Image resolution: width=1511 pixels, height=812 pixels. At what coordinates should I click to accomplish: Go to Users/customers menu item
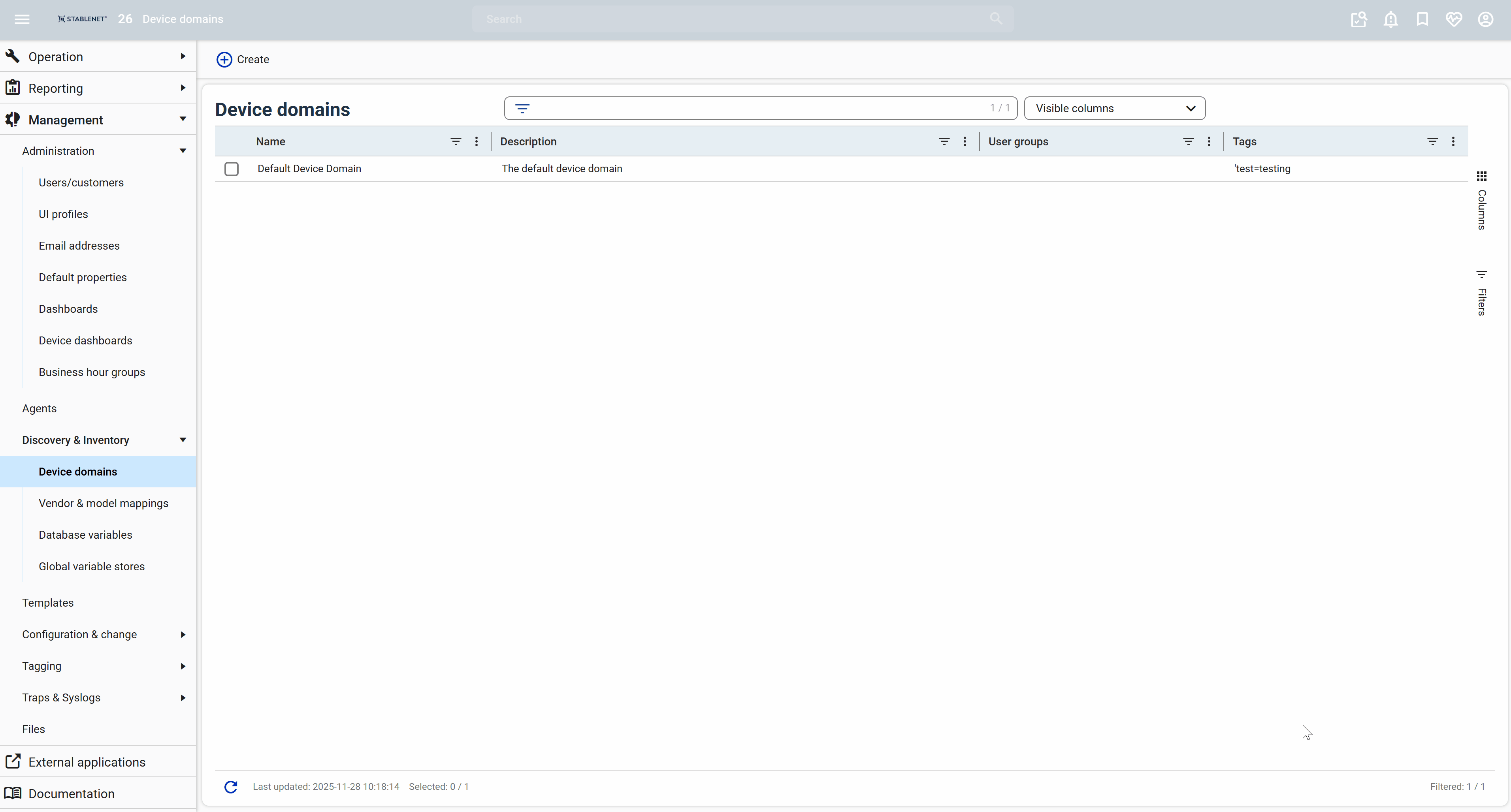click(x=81, y=182)
